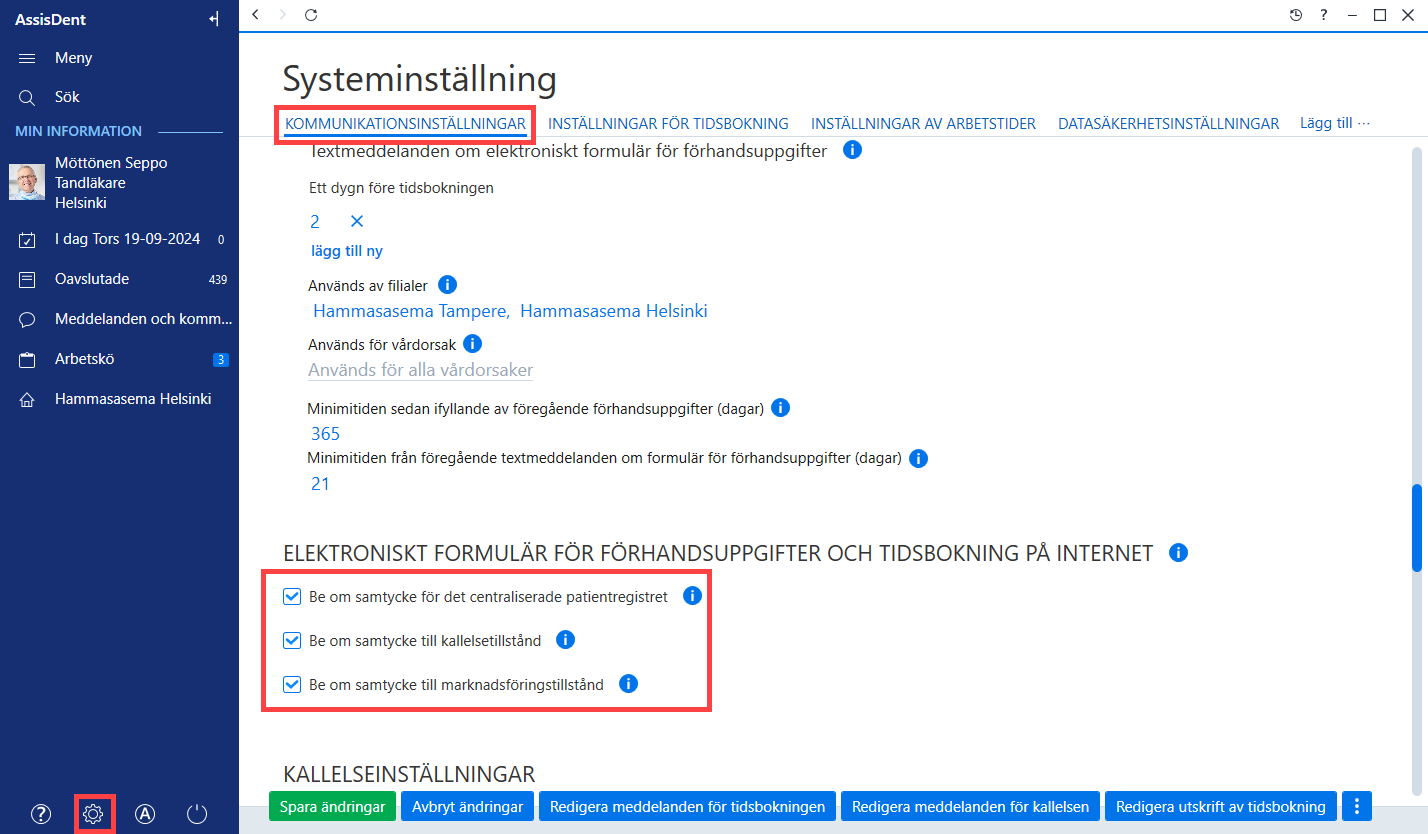Screen dimensions: 1428x834
Task: Switch to Inställningar av arbetstider tab
Action: pos(923,124)
